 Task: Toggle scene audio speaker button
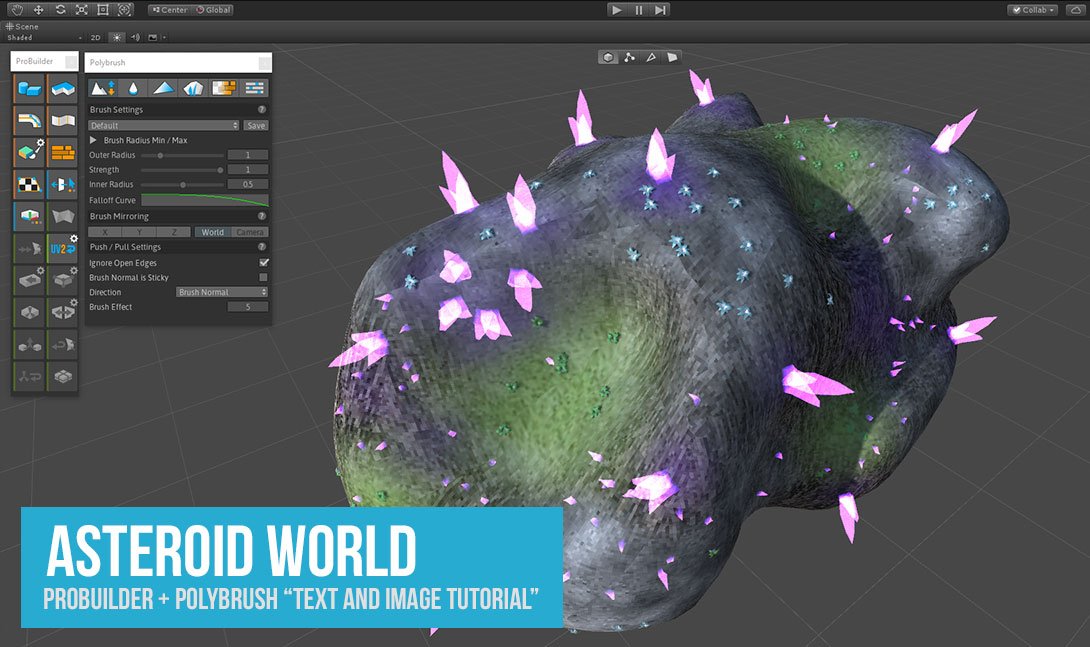[x=135, y=38]
